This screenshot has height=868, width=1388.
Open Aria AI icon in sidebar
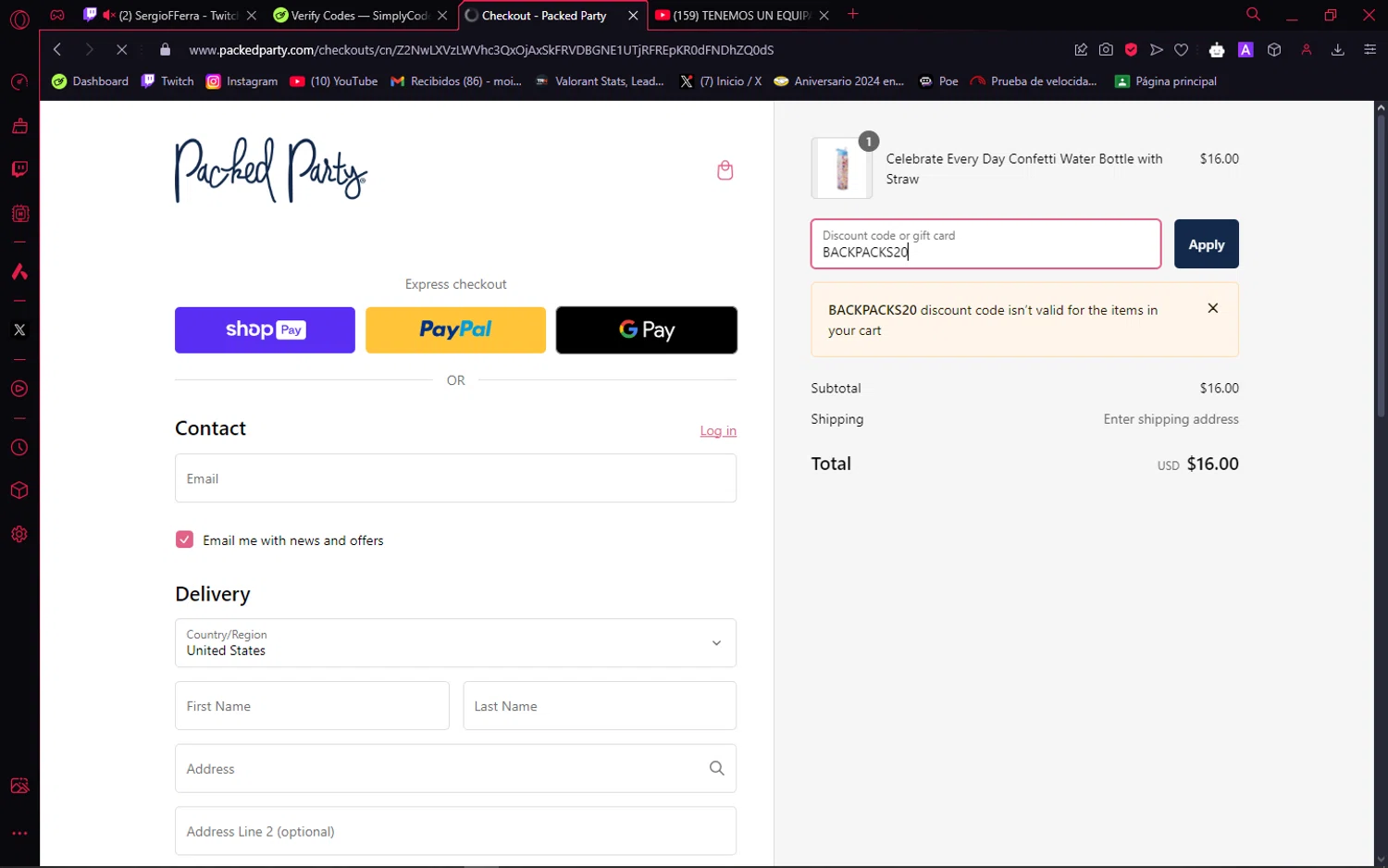pos(19,272)
